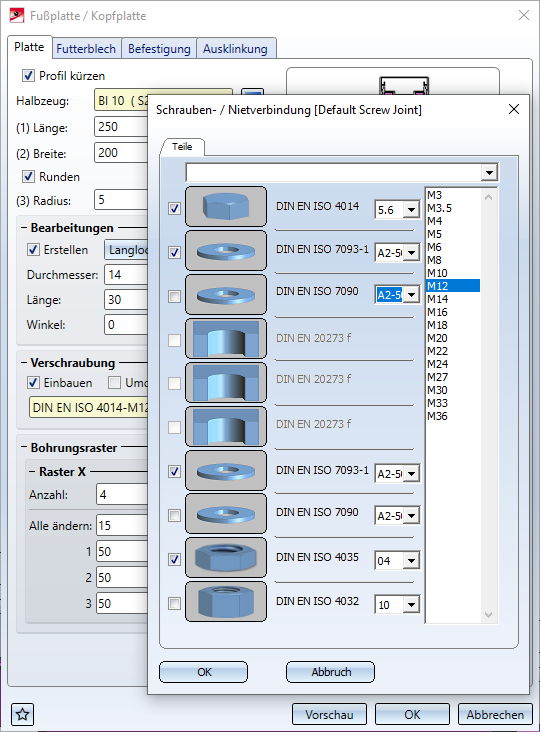The image size is (540, 732).
Task: Toggle the first DIN EN ISO 7093-1 washer checkbox
Action: (x=175, y=252)
